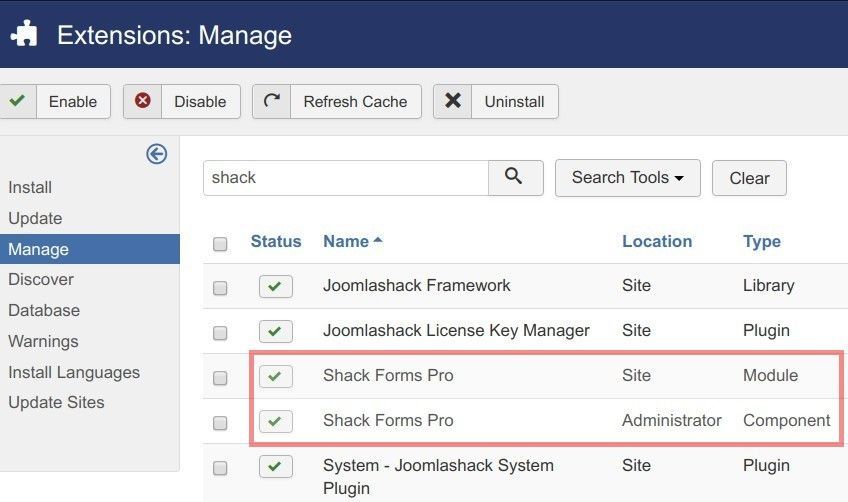This screenshot has width=848, height=502.
Task: Click the Disable toolbar button
Action: point(182,102)
